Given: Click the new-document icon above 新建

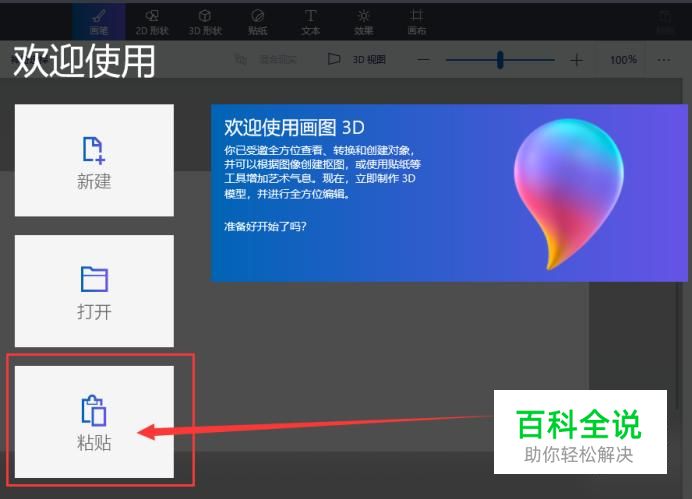Looking at the screenshot, I should [94, 150].
